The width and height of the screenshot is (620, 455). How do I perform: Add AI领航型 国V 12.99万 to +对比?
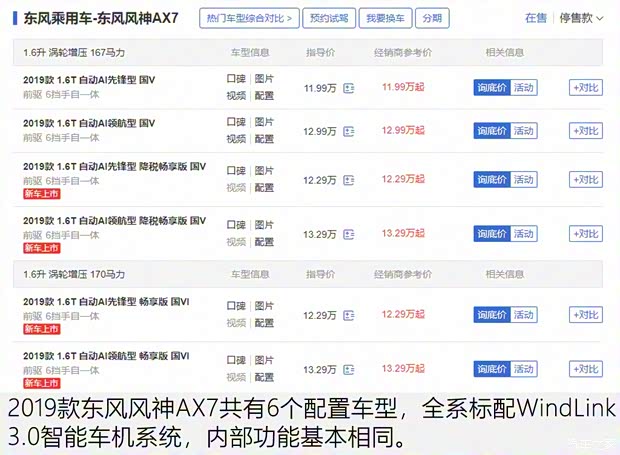(x=586, y=131)
